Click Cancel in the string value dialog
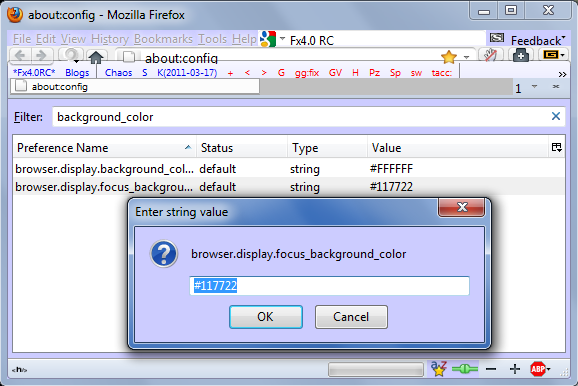 click(x=351, y=317)
